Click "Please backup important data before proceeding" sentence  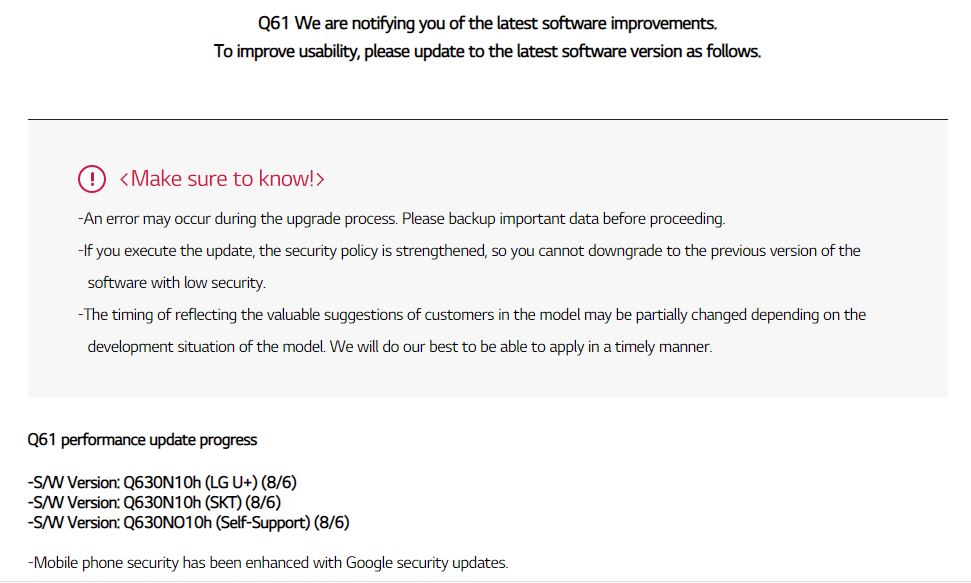point(563,218)
